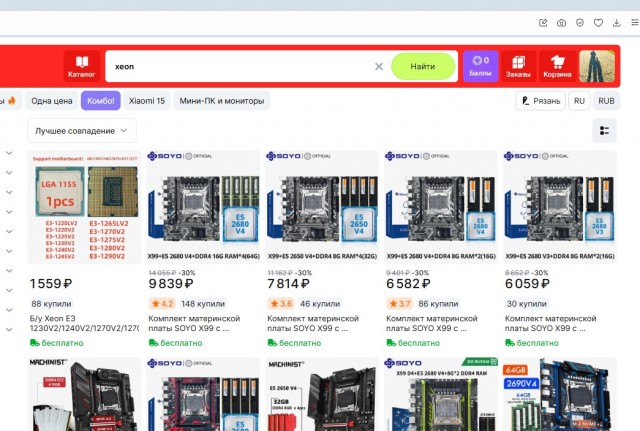Click the browser shield protection icon
Viewport: 640px width, 431px height.
(580, 23)
